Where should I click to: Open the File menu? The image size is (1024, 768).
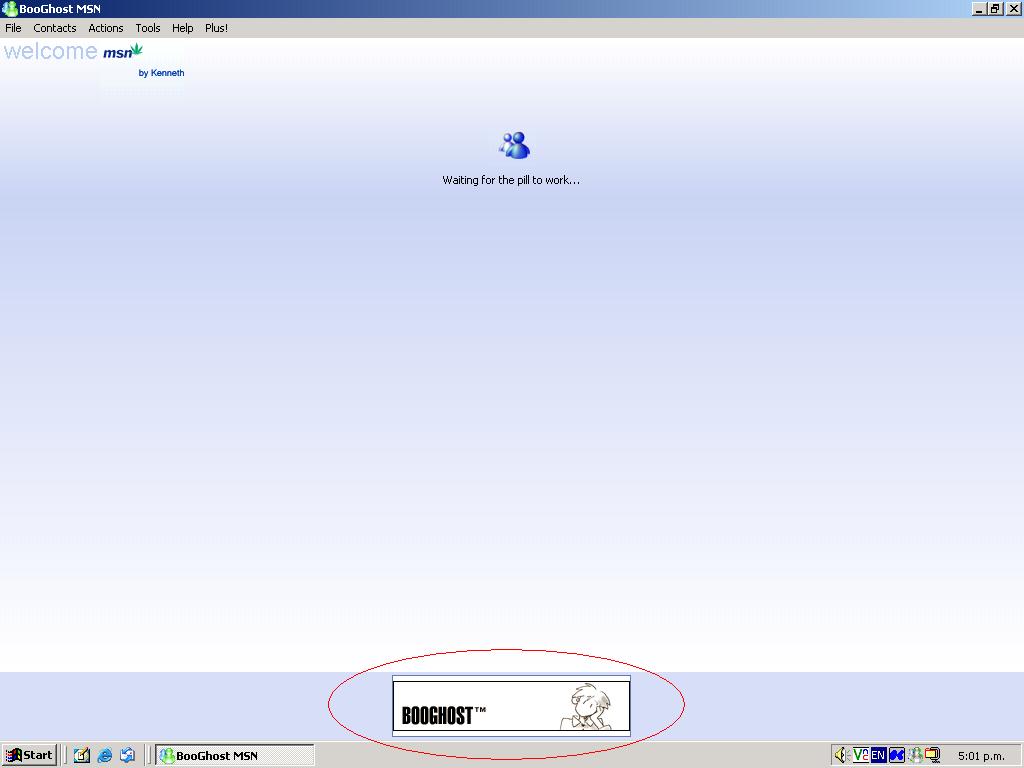(13, 28)
